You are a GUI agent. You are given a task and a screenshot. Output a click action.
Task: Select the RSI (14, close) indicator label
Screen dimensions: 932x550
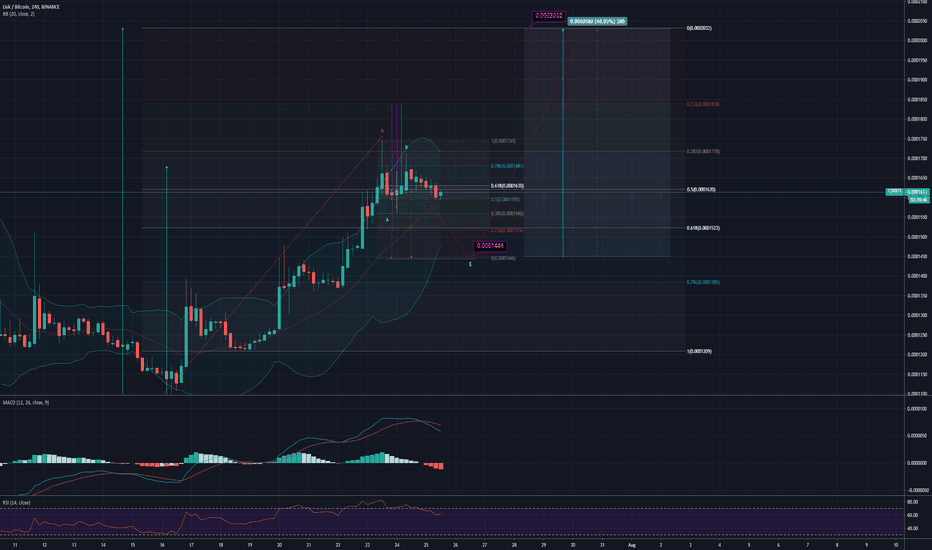coord(16,502)
